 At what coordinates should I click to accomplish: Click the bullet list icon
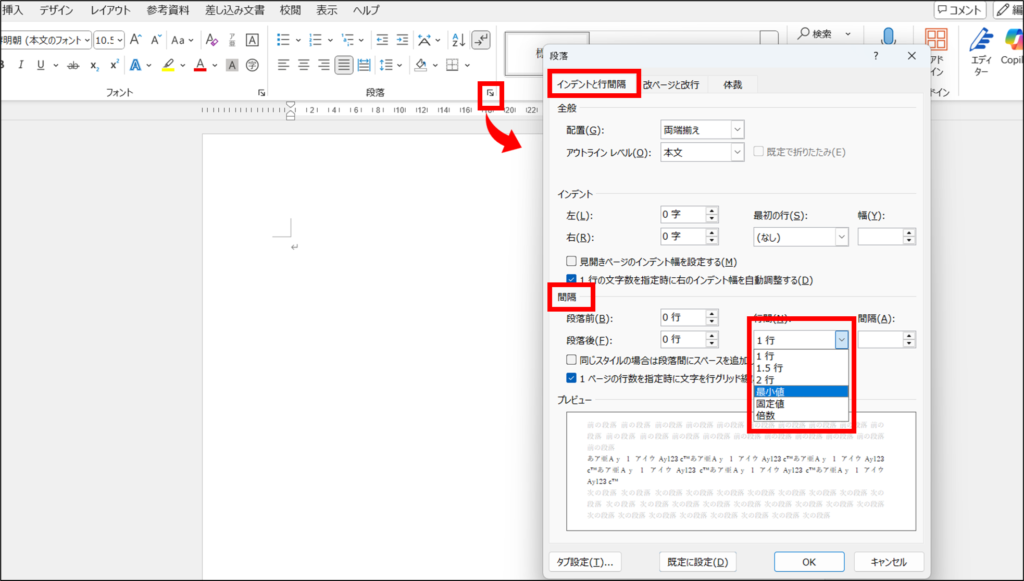pos(283,40)
